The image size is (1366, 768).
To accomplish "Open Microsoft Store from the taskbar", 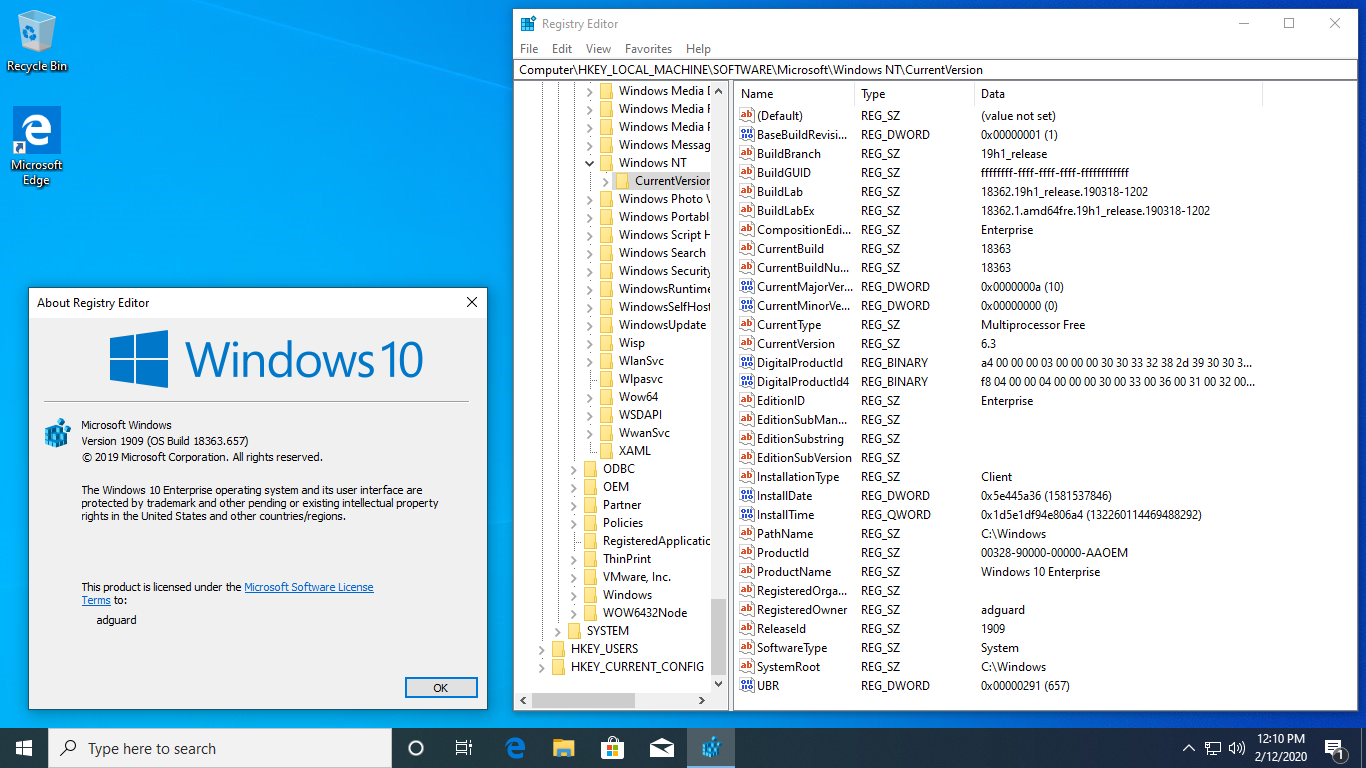I will tap(612, 748).
